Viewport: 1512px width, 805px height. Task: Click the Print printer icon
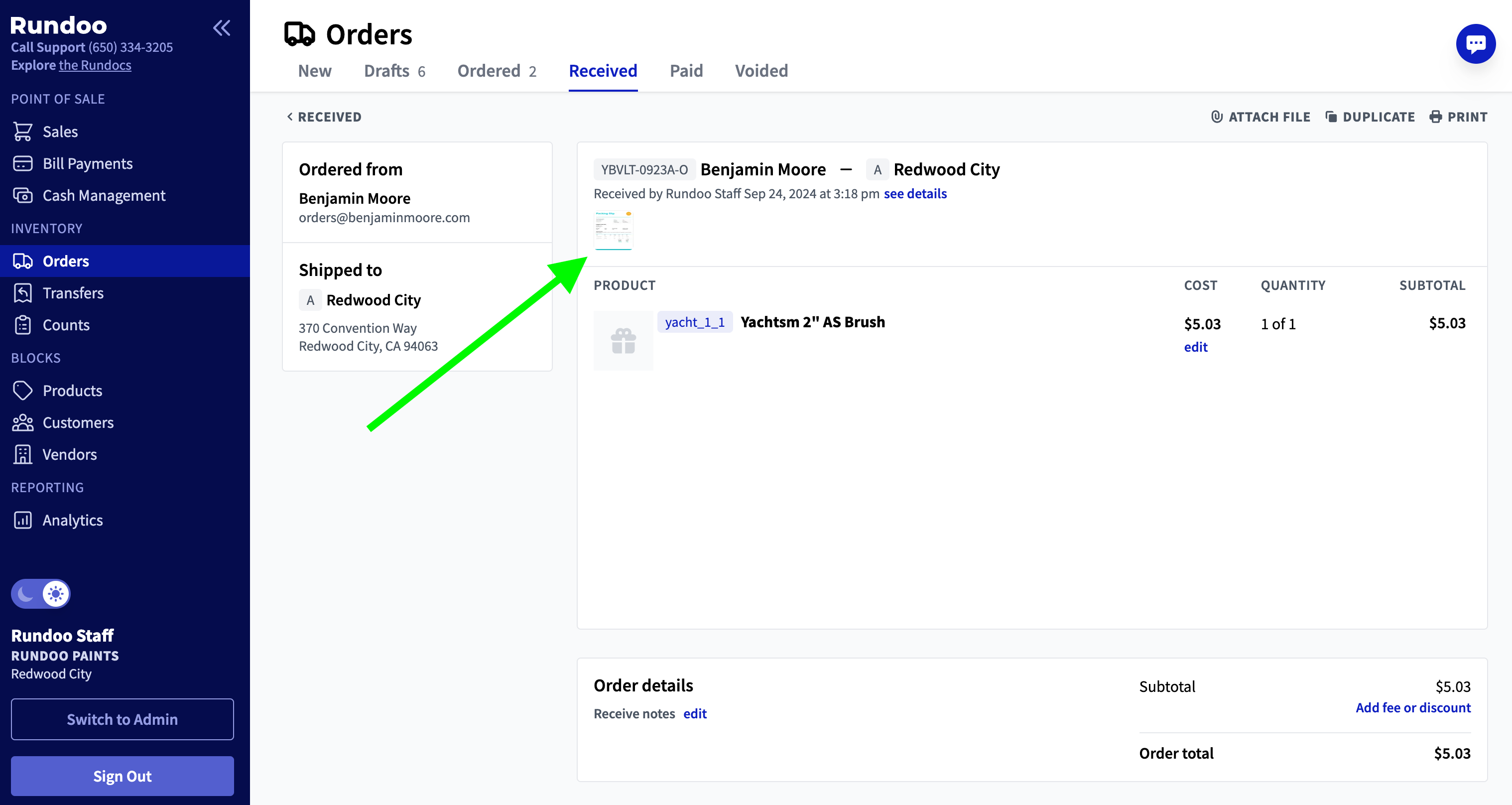click(x=1435, y=117)
